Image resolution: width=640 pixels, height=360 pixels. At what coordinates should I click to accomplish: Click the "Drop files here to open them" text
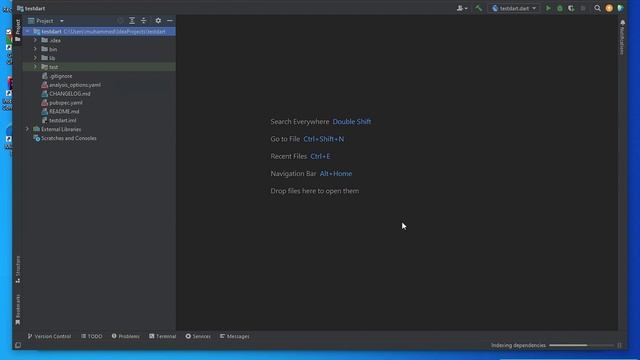[315, 191]
